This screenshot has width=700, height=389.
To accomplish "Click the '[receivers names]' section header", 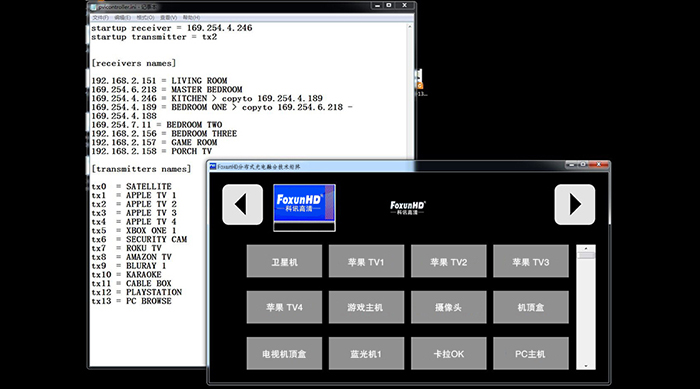I will coord(133,63).
